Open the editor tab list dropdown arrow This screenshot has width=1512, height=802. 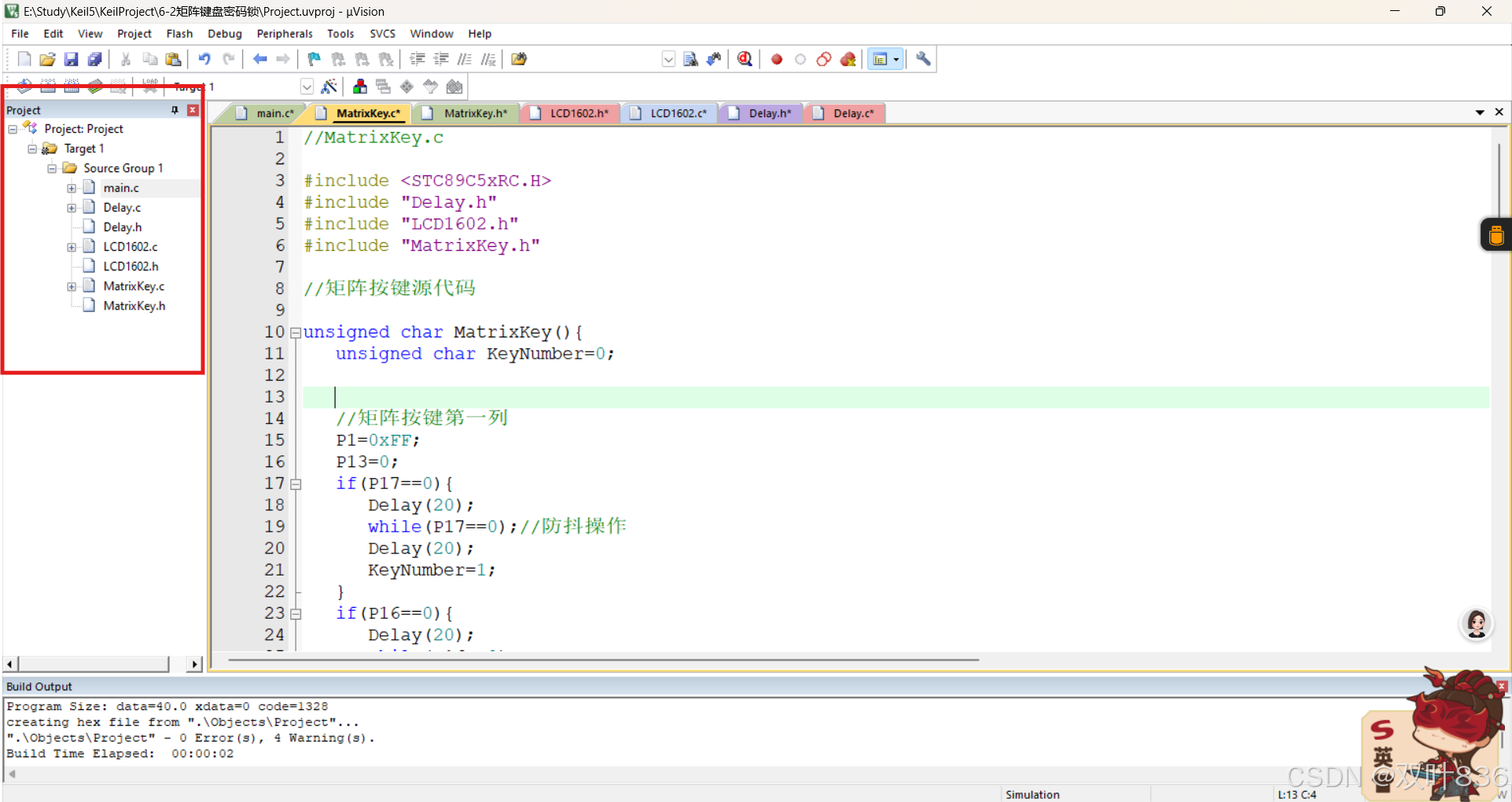pyautogui.click(x=1480, y=112)
